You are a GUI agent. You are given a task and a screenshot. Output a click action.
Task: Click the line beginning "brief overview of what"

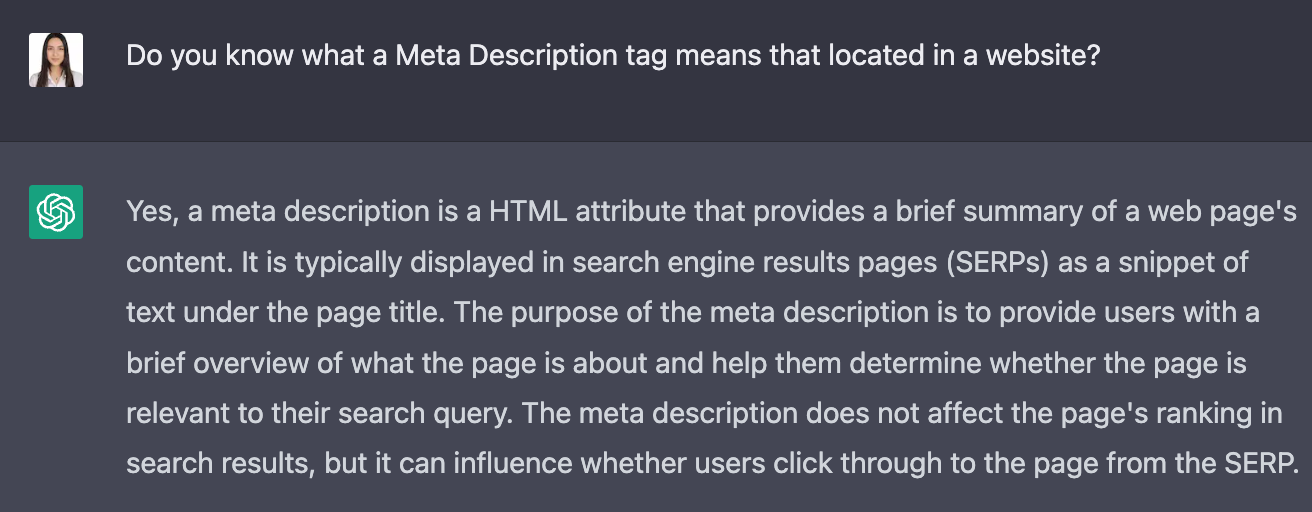(686, 362)
